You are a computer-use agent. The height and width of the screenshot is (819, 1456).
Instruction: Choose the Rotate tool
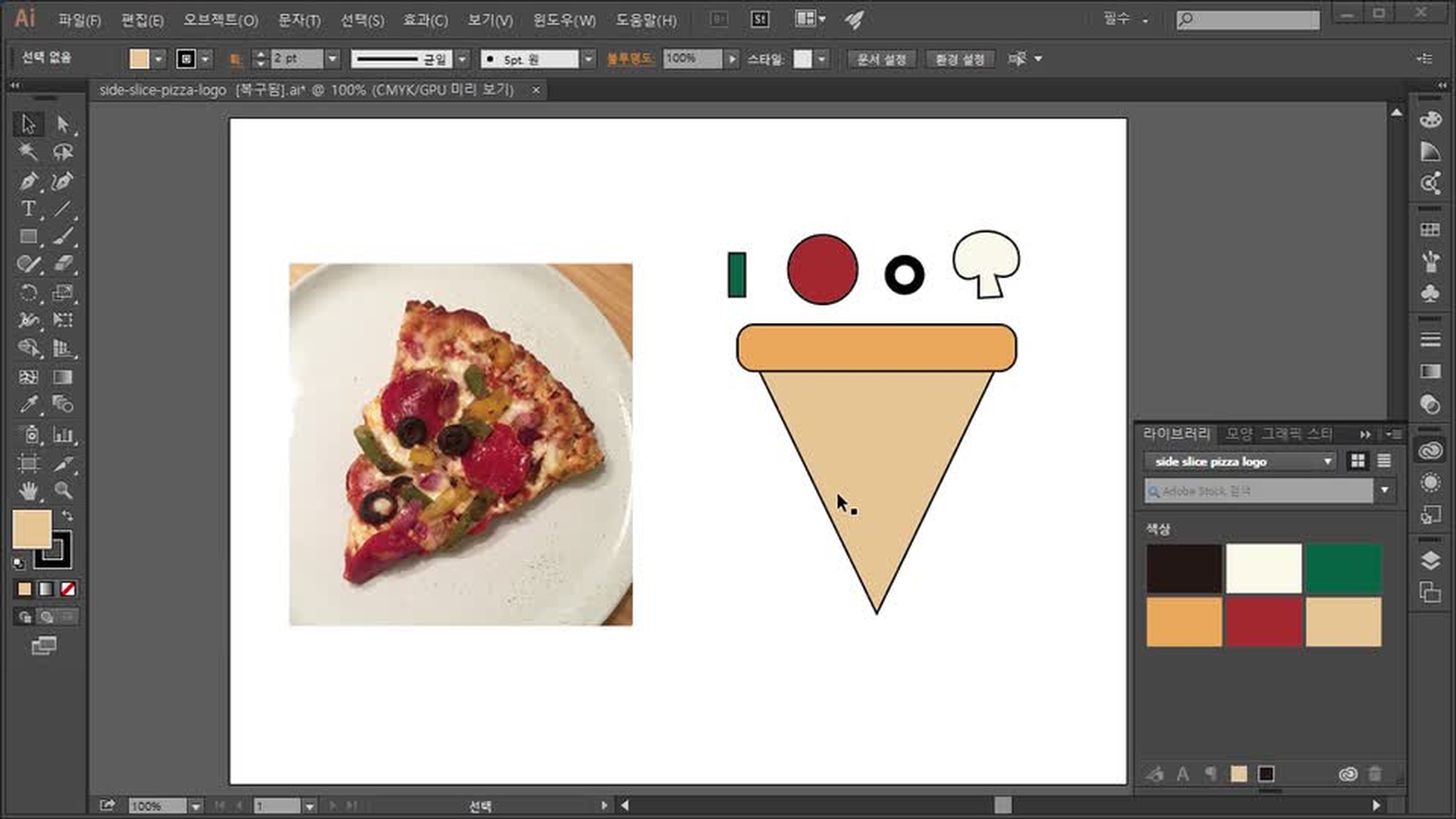pos(28,293)
